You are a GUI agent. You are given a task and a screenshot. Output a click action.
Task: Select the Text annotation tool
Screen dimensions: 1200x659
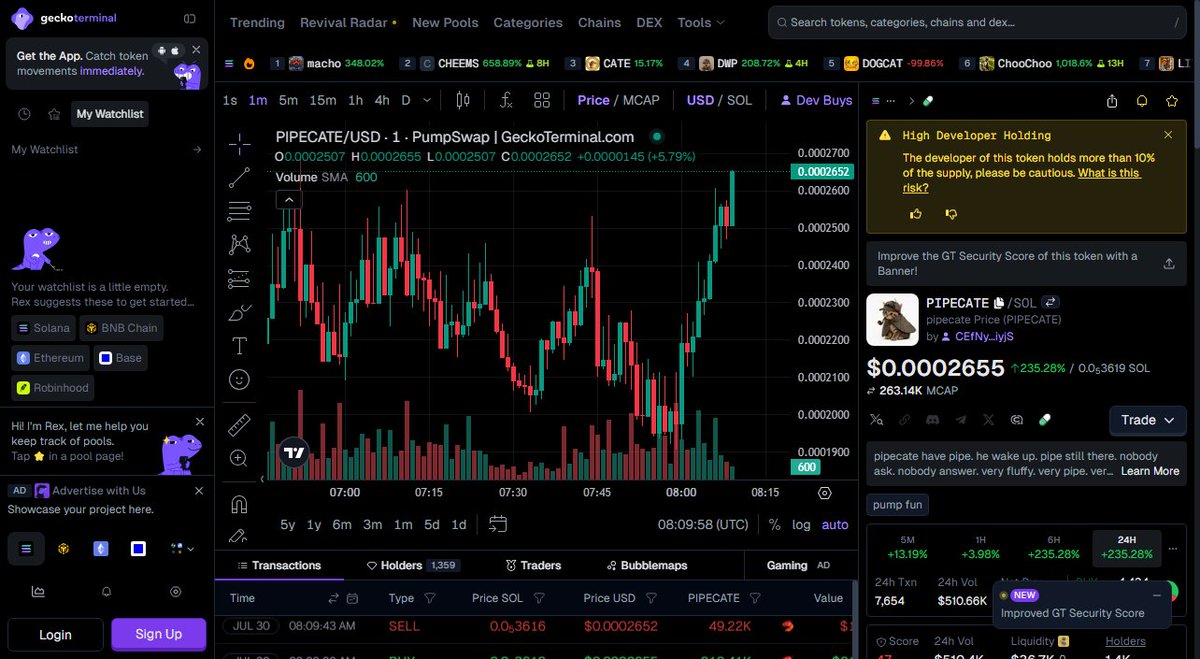239,346
